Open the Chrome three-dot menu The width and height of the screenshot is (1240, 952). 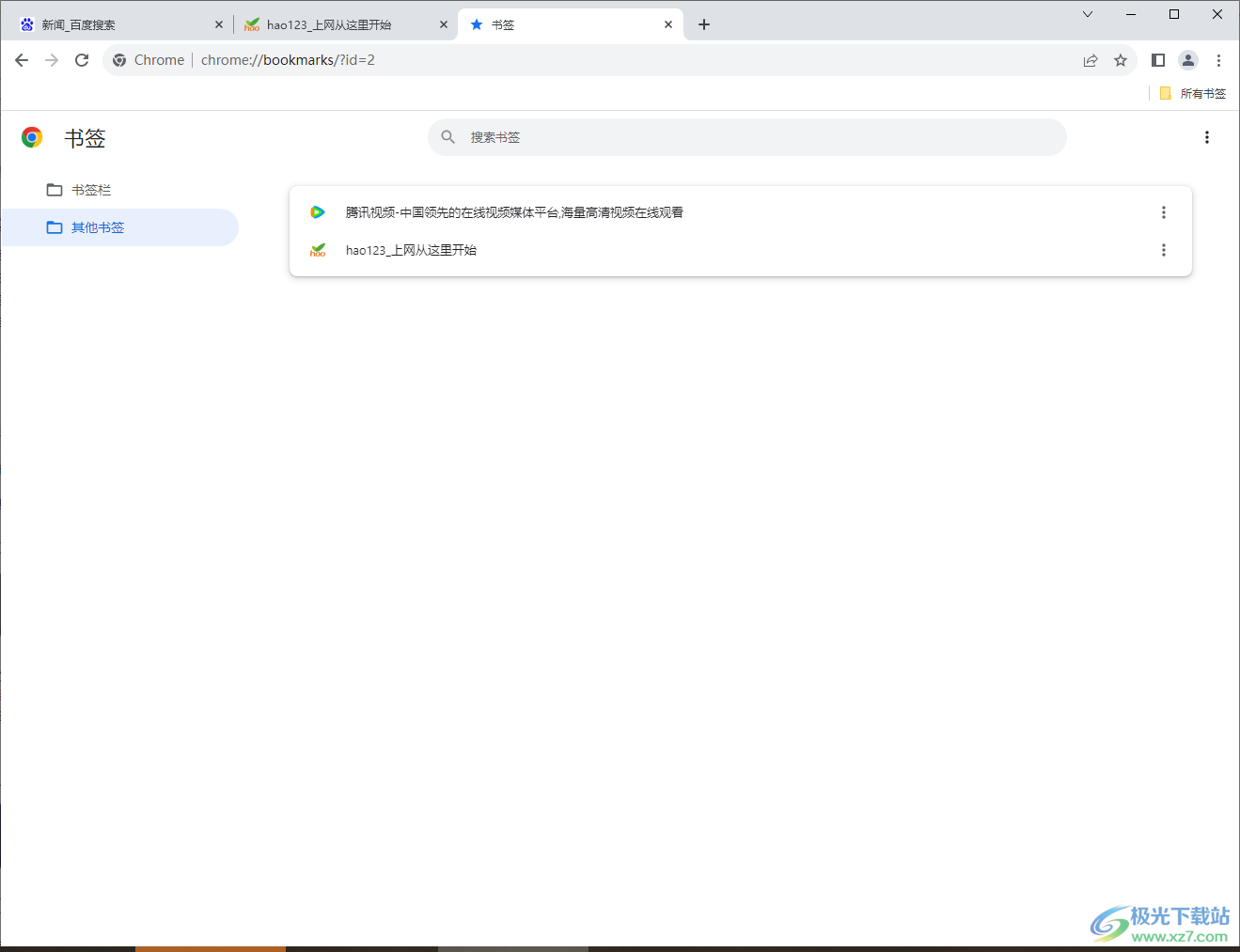[1218, 60]
